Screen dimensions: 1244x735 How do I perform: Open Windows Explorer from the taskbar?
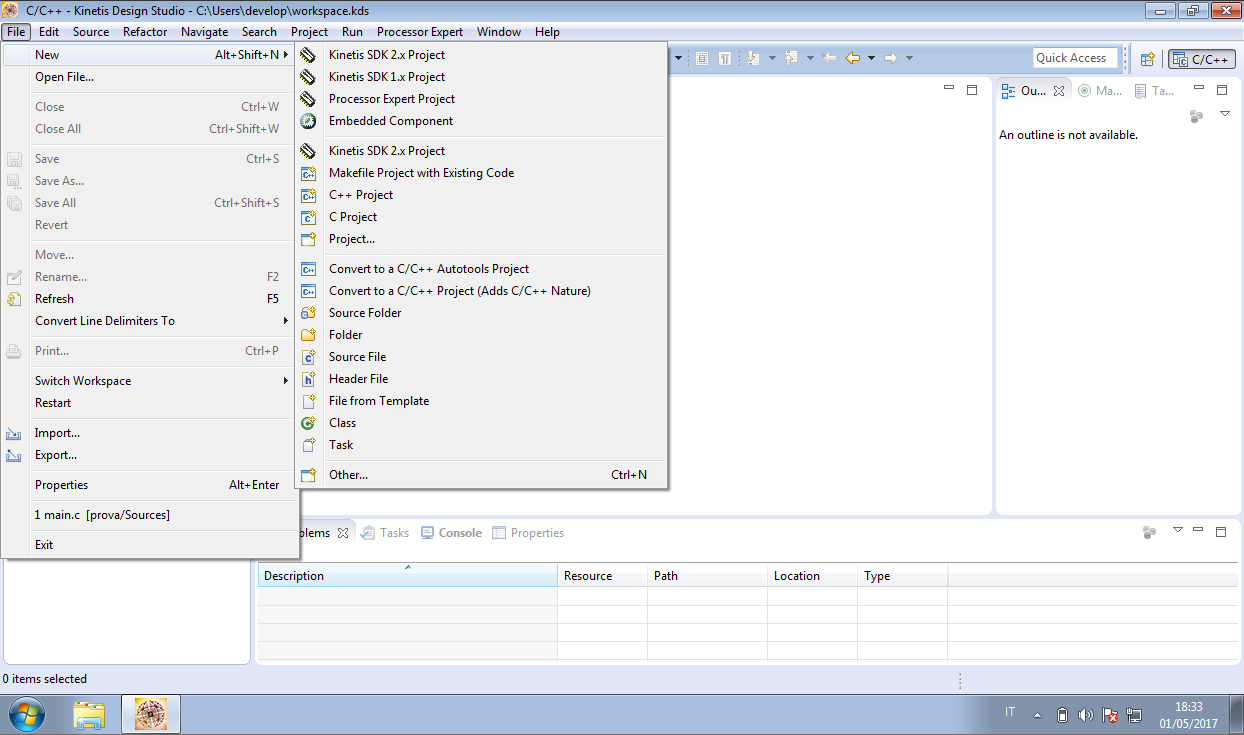point(90,714)
